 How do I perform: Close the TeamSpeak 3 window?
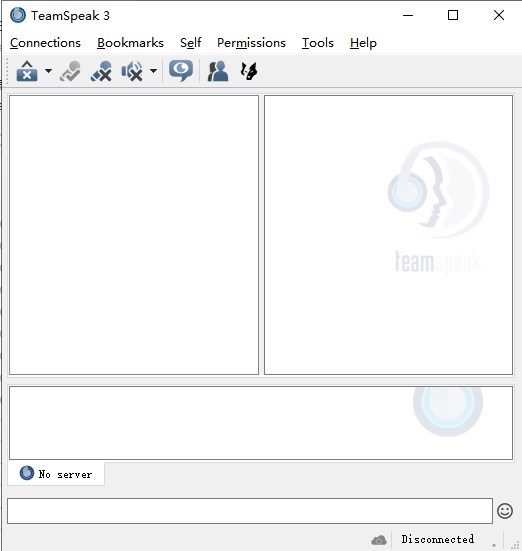pyautogui.click(x=498, y=15)
